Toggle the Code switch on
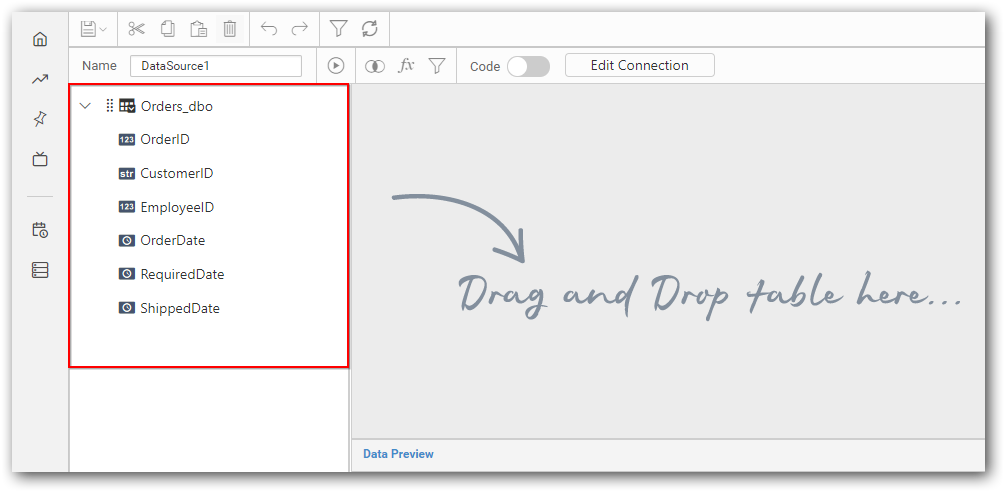This screenshot has width=1005, height=492. pos(528,66)
